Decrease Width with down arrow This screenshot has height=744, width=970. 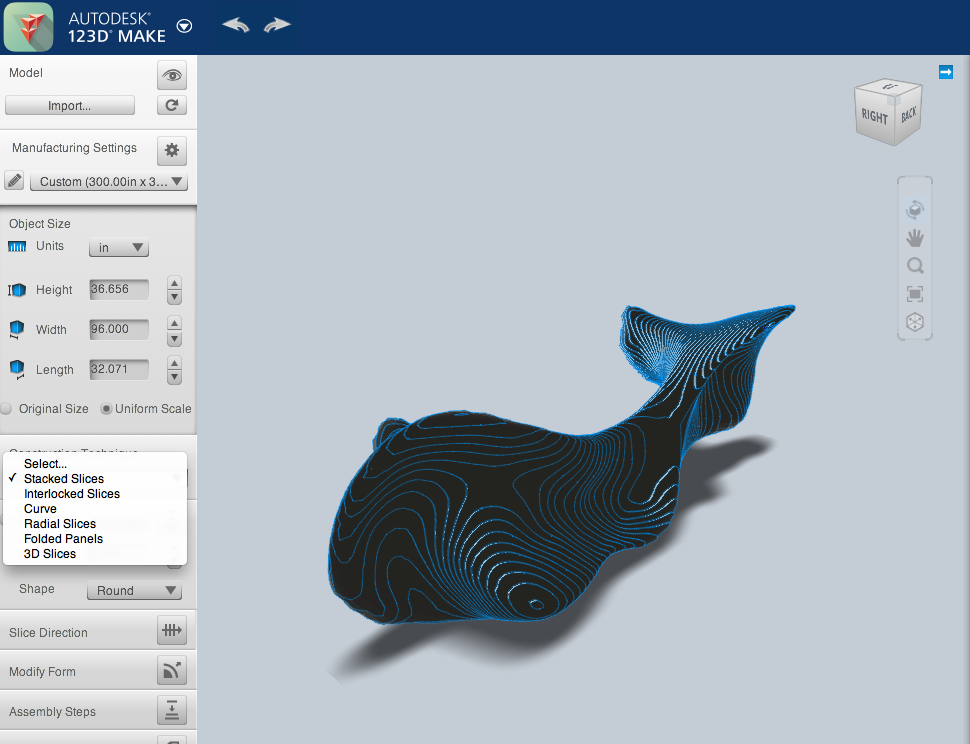pyautogui.click(x=174, y=338)
